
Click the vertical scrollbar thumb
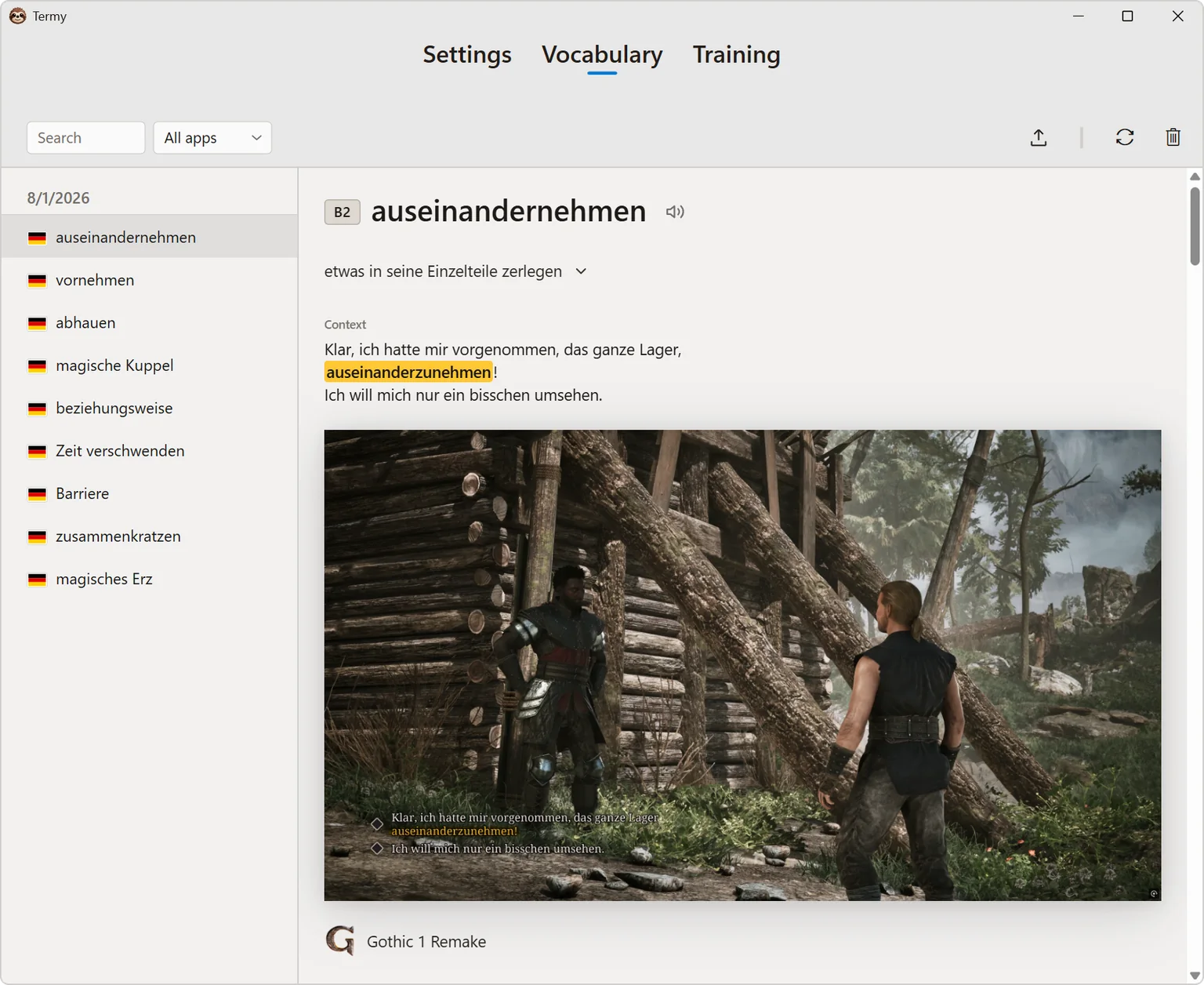click(1195, 226)
